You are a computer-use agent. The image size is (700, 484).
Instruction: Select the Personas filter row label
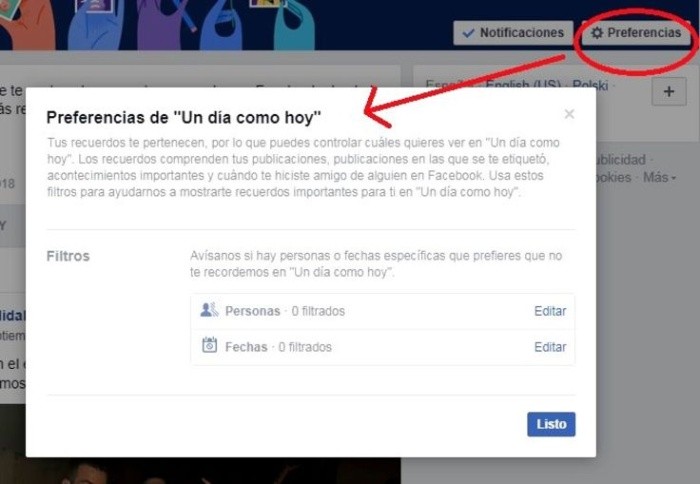[252, 311]
